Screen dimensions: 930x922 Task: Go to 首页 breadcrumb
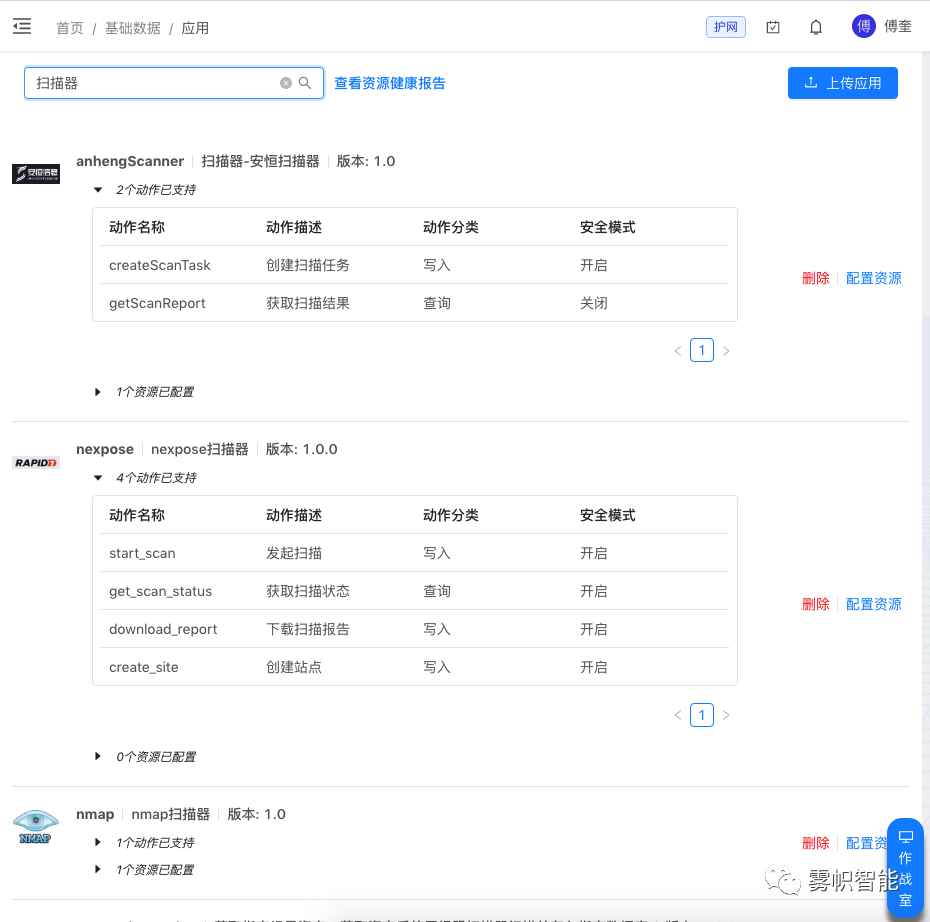click(70, 28)
